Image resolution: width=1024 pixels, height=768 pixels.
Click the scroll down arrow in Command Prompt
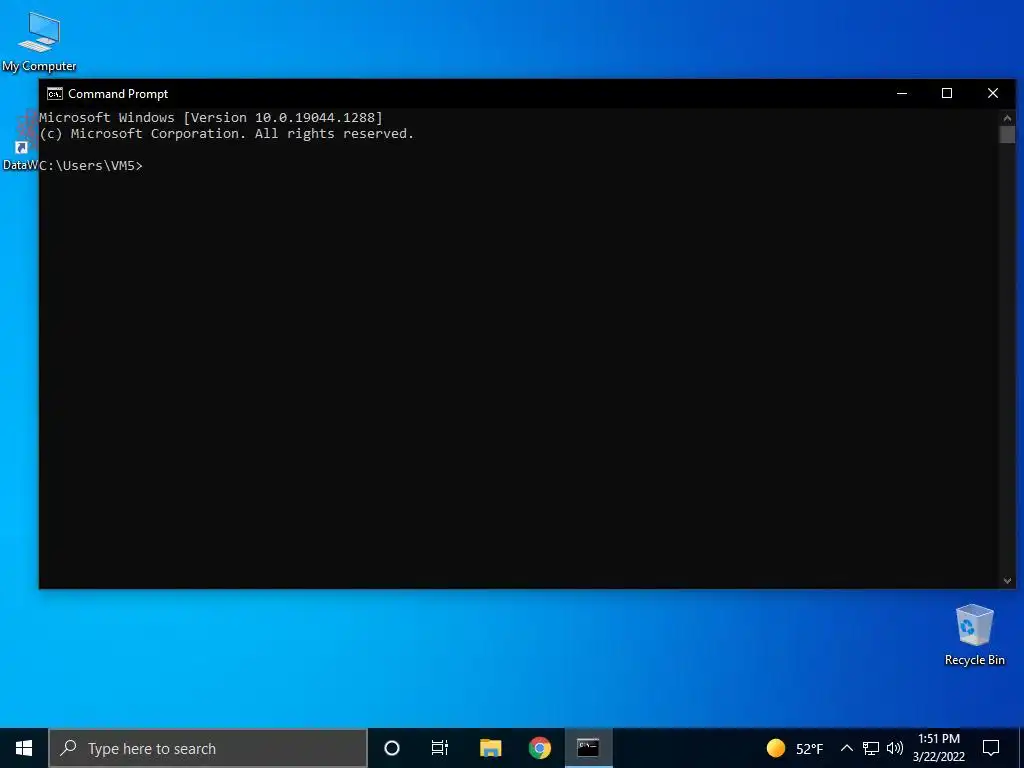pyautogui.click(x=1007, y=581)
